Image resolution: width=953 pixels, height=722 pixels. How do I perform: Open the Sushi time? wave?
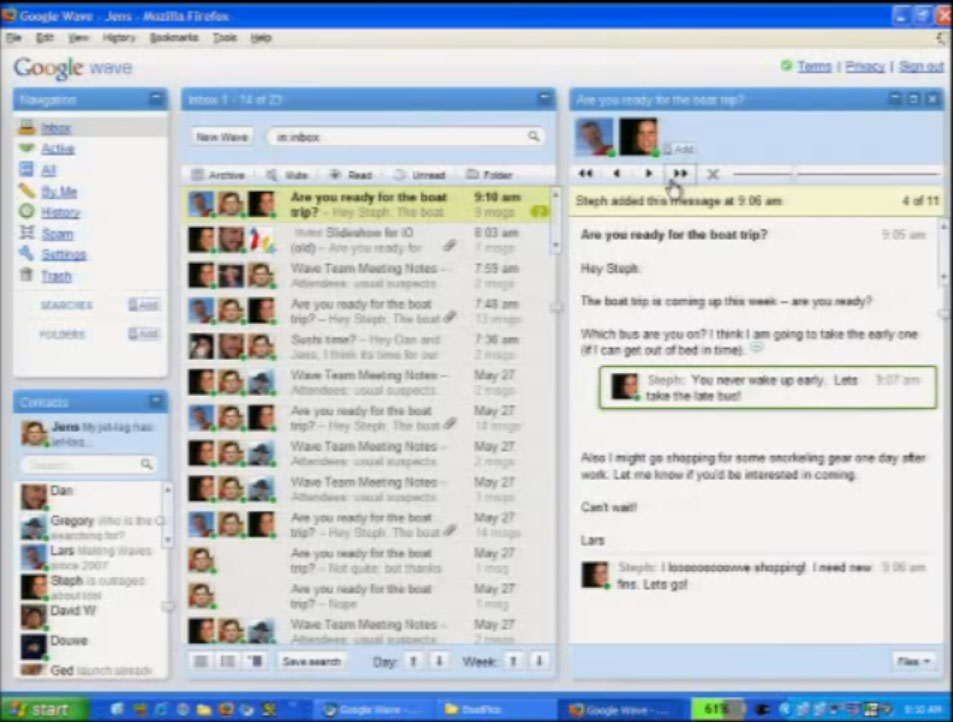coord(366,346)
